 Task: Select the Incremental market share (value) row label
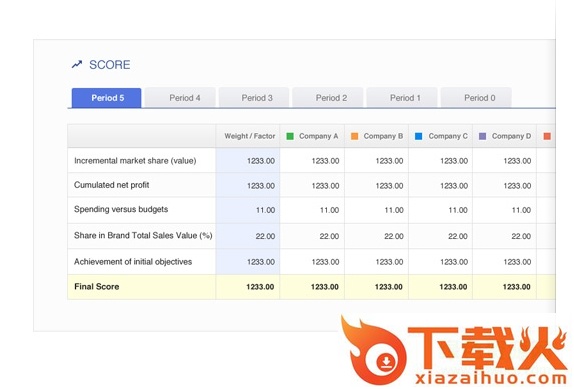click(135, 161)
